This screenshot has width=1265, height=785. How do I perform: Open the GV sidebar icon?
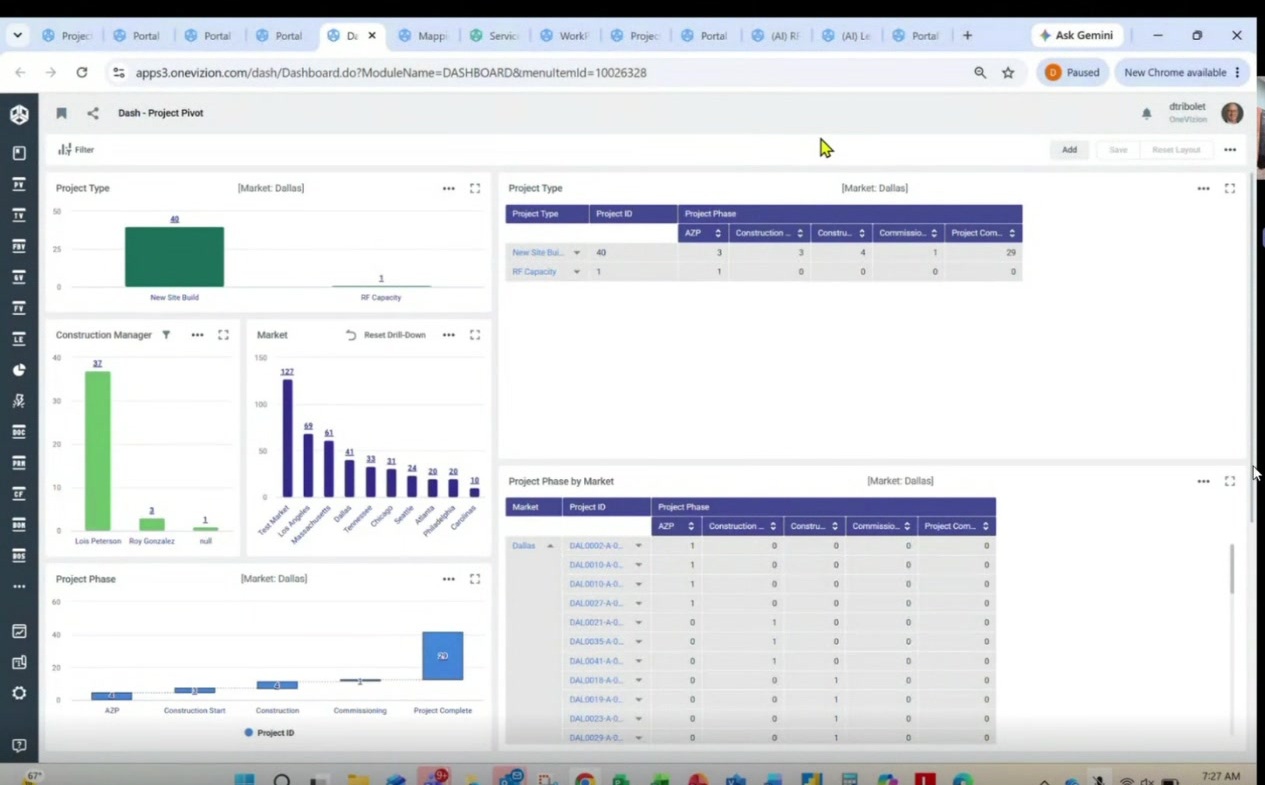[x=19, y=277]
